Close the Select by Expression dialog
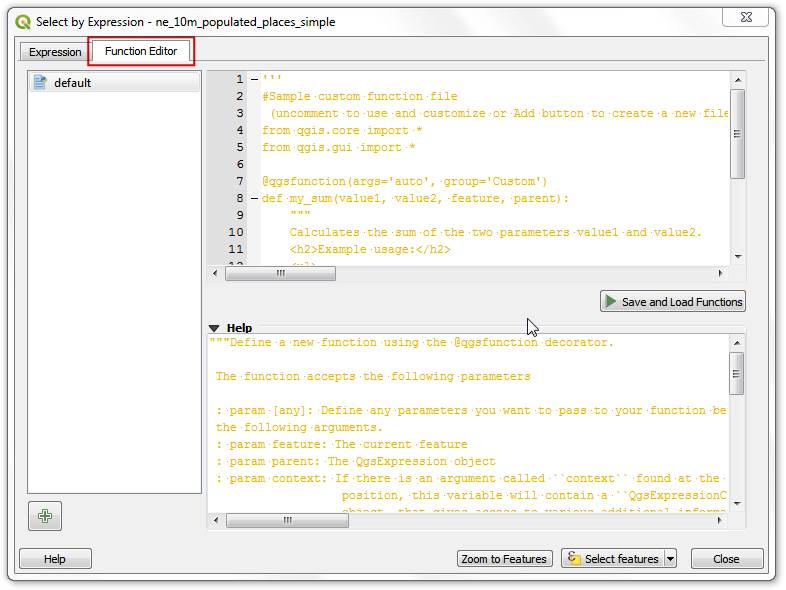The height and width of the screenshot is (590, 786). (x=727, y=559)
